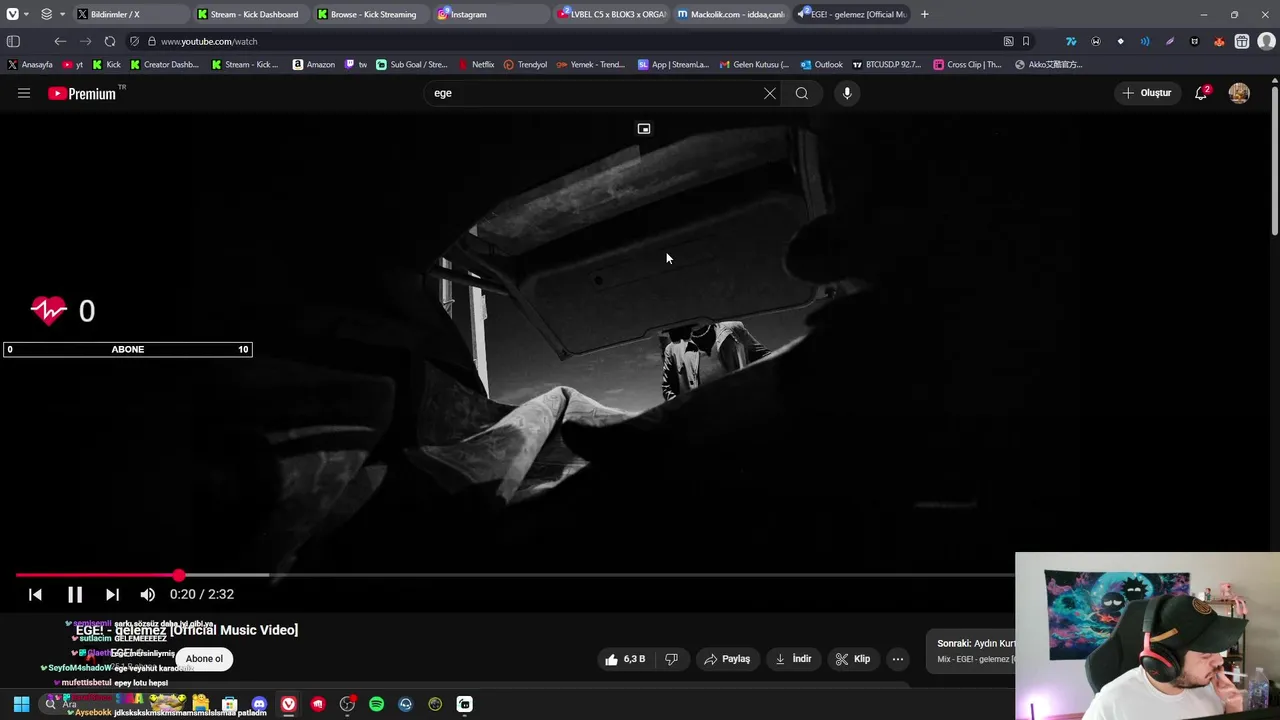1280x720 pixels.
Task: Open Microsoft Store from the taskbar
Action: (229, 704)
